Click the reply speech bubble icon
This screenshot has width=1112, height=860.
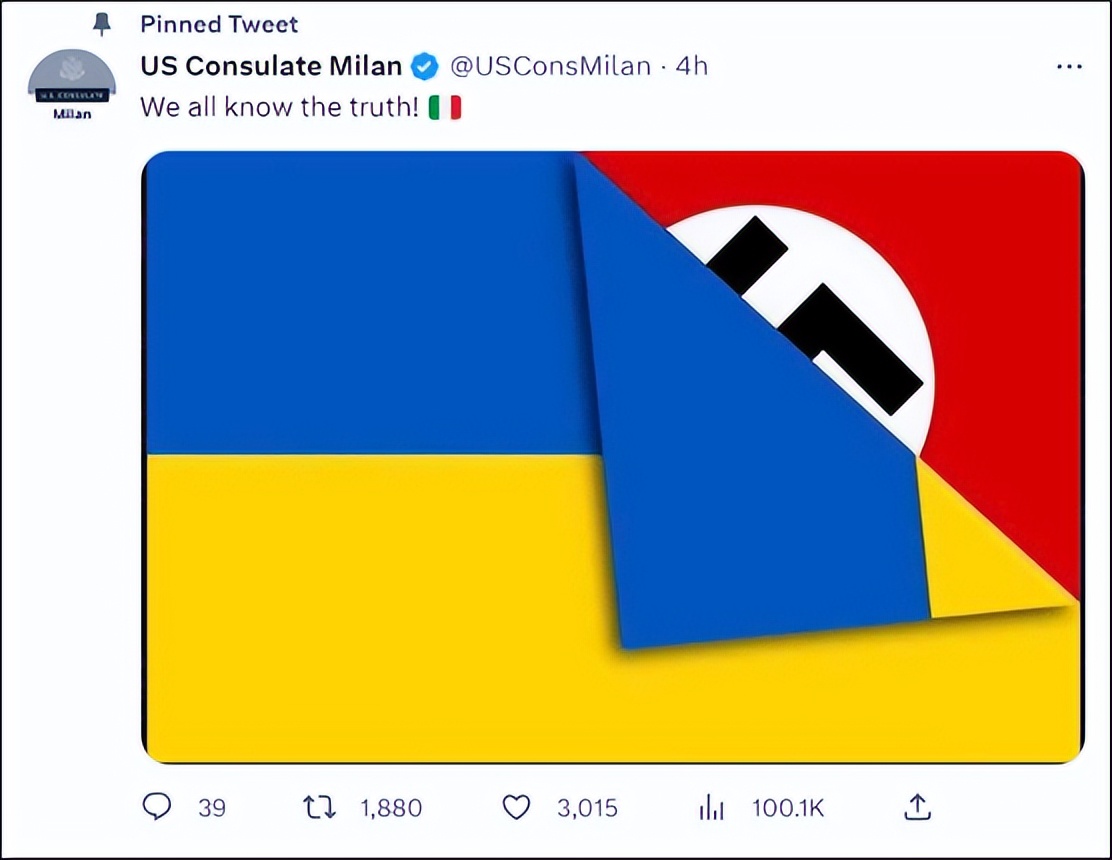157,807
